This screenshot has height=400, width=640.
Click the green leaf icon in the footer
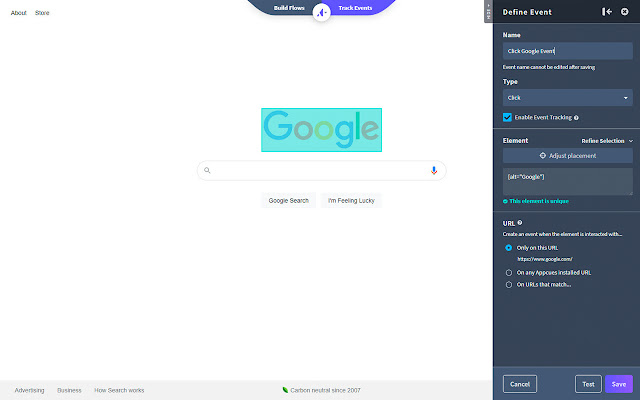point(285,390)
